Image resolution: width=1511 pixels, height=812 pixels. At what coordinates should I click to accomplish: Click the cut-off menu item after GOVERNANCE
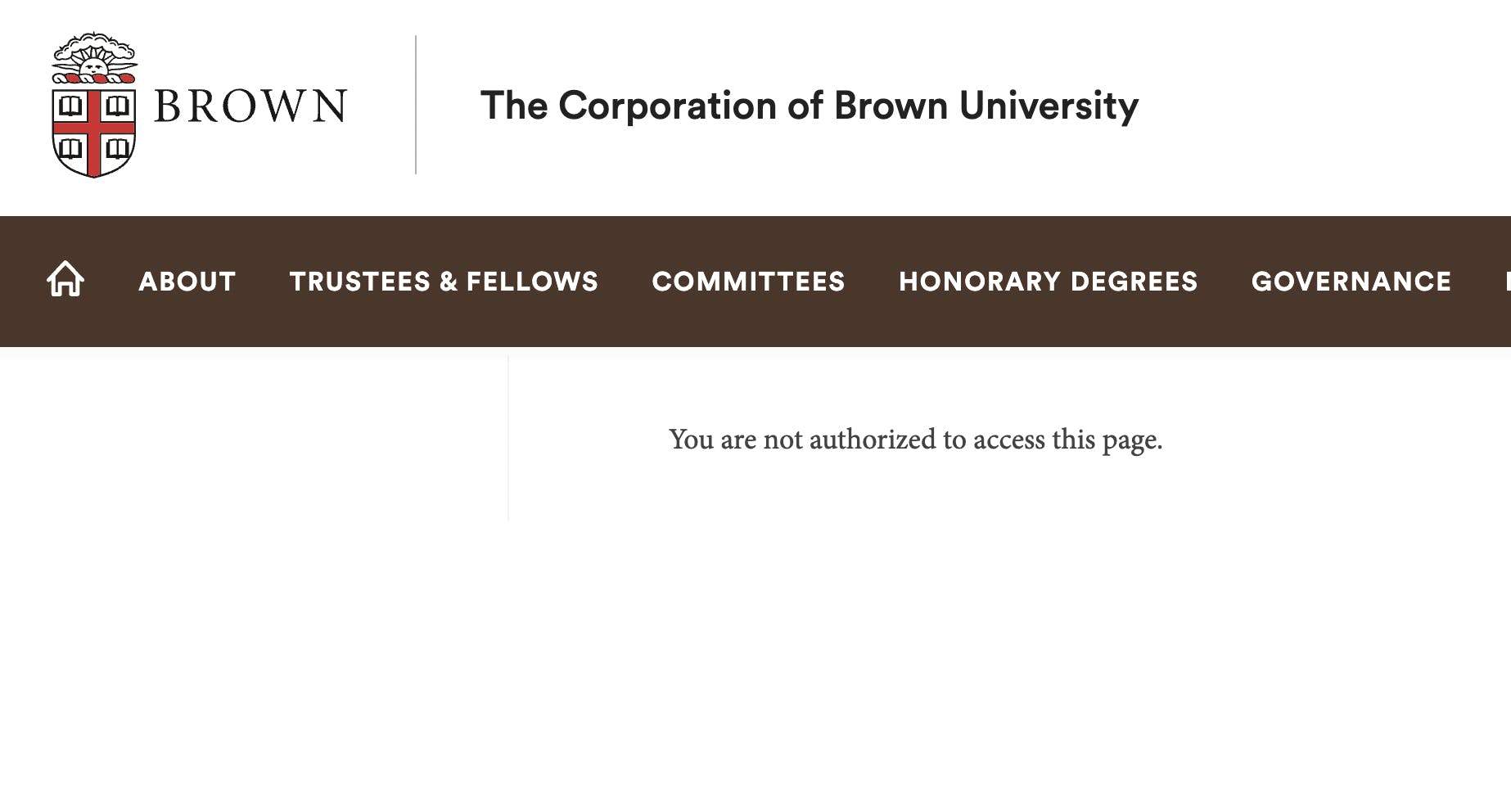(1506, 282)
